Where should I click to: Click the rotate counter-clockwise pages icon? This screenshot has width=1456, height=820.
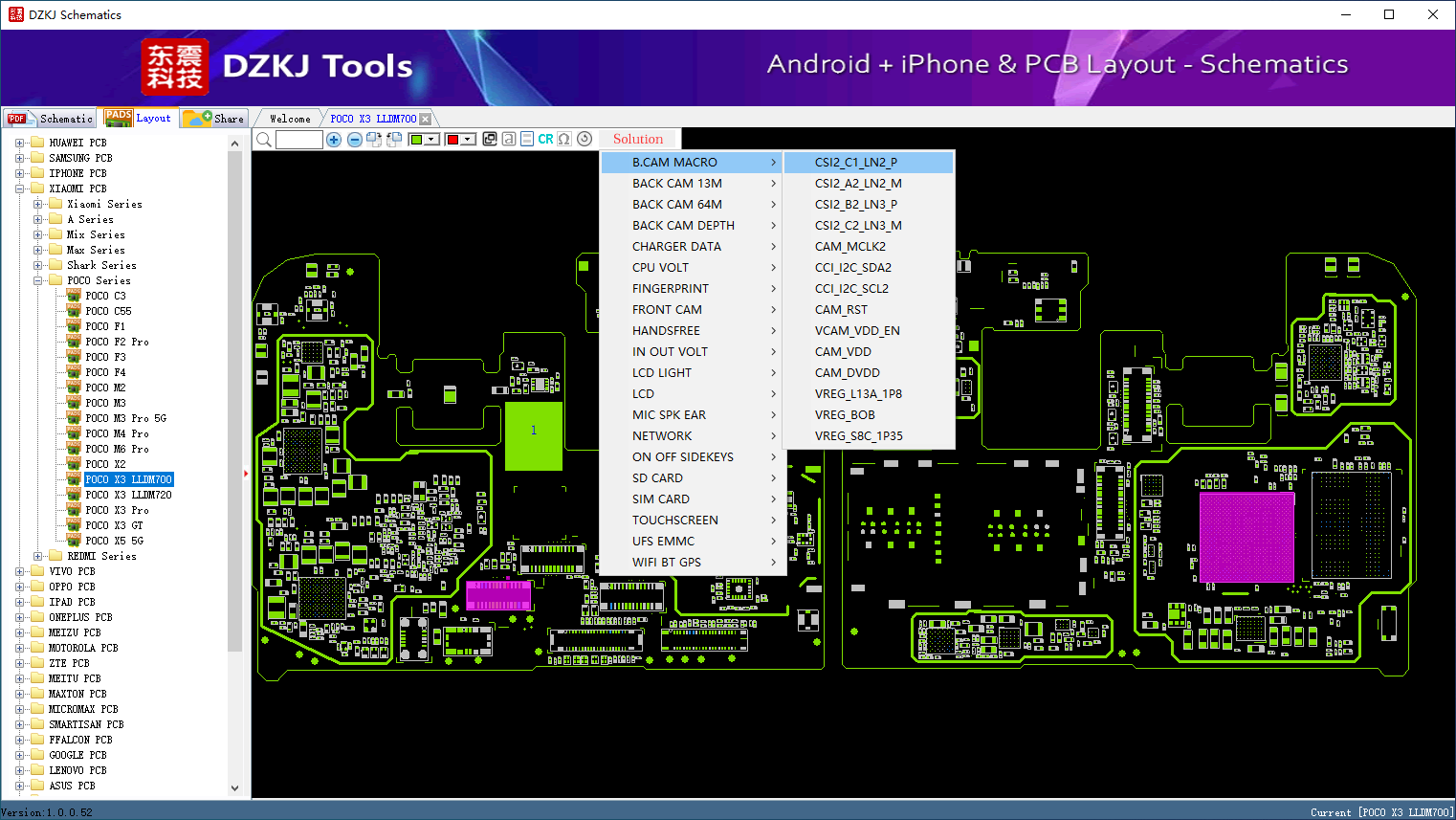[393, 140]
